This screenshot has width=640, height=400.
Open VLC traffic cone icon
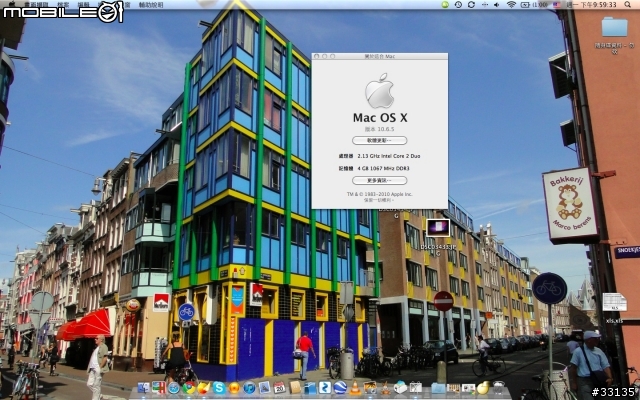(x=355, y=387)
